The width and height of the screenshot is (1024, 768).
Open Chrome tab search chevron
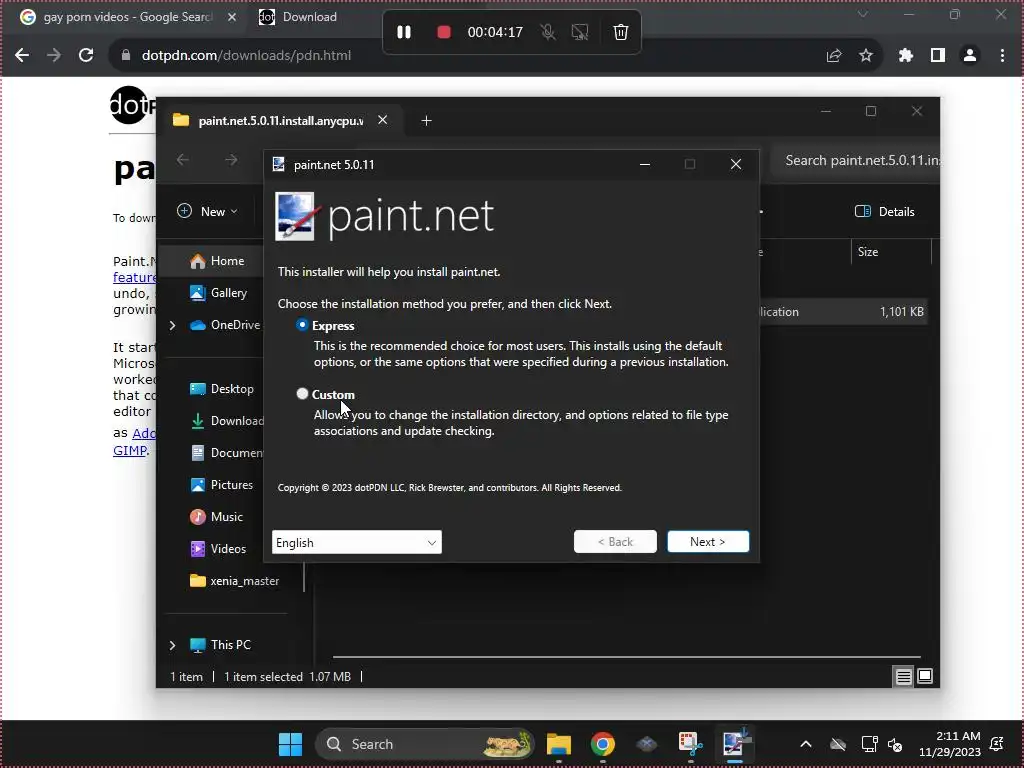click(863, 14)
